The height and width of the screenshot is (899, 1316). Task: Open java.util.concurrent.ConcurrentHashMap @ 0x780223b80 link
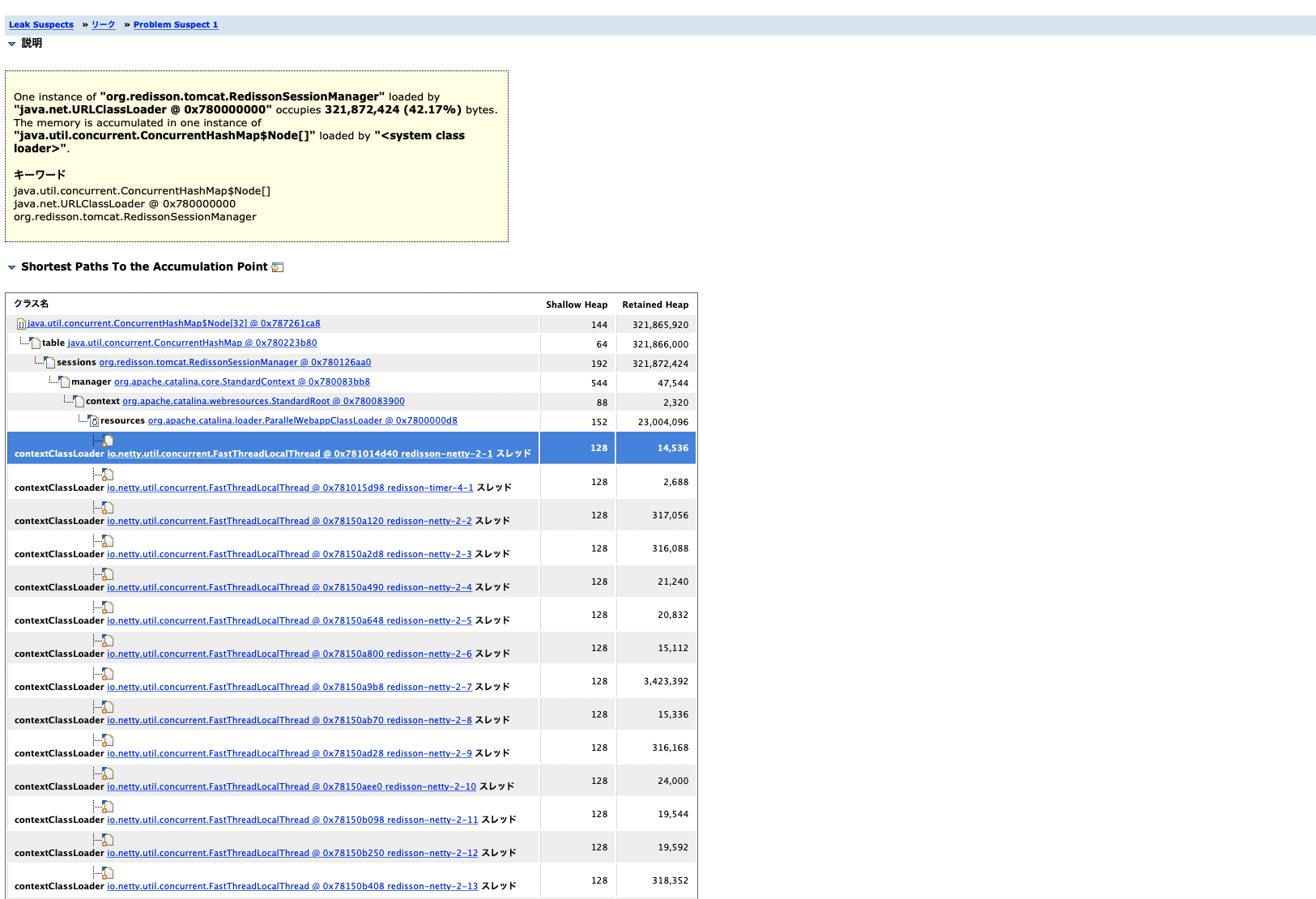click(x=192, y=343)
